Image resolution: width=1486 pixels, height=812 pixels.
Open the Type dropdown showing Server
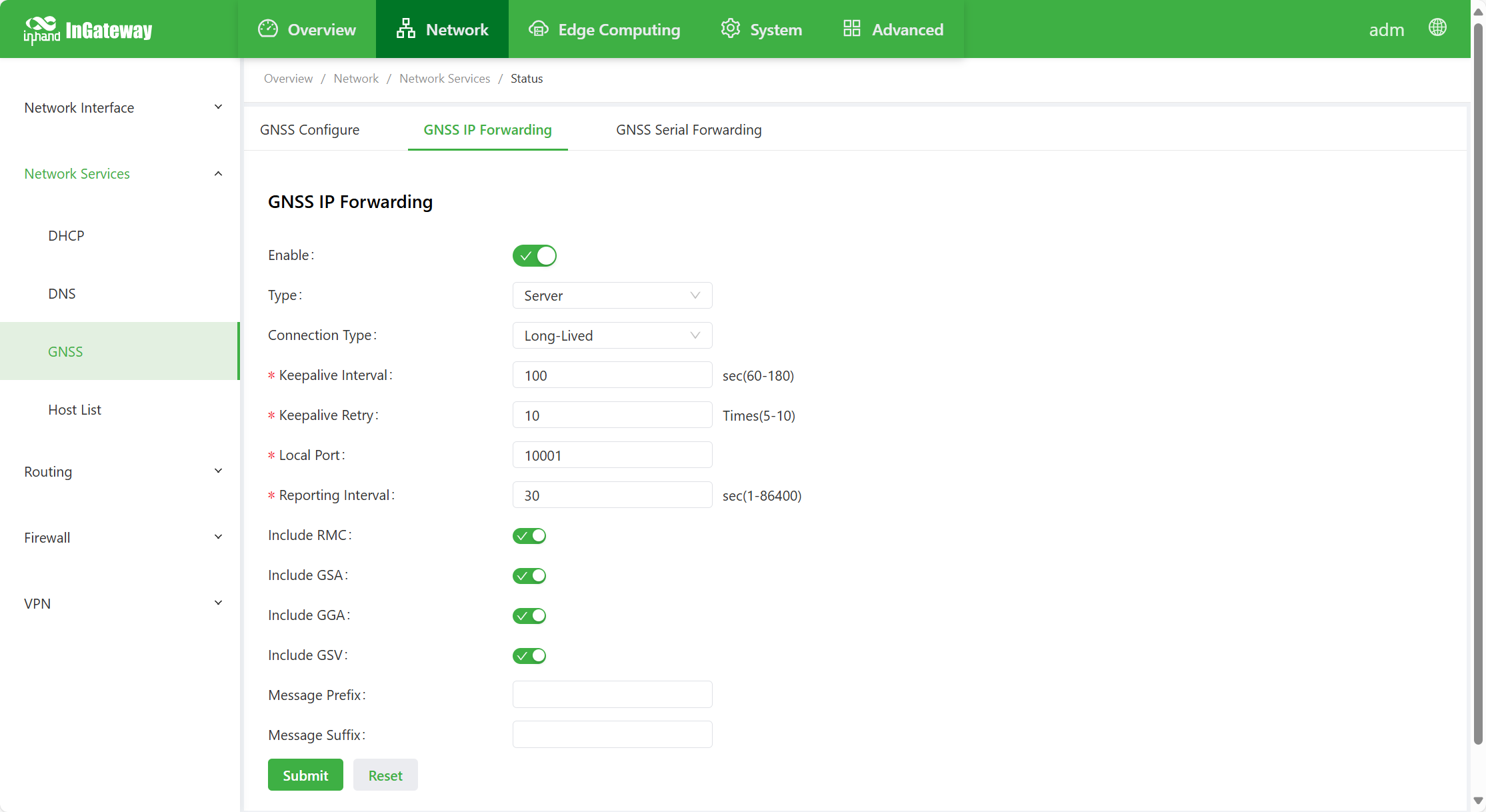click(x=611, y=295)
